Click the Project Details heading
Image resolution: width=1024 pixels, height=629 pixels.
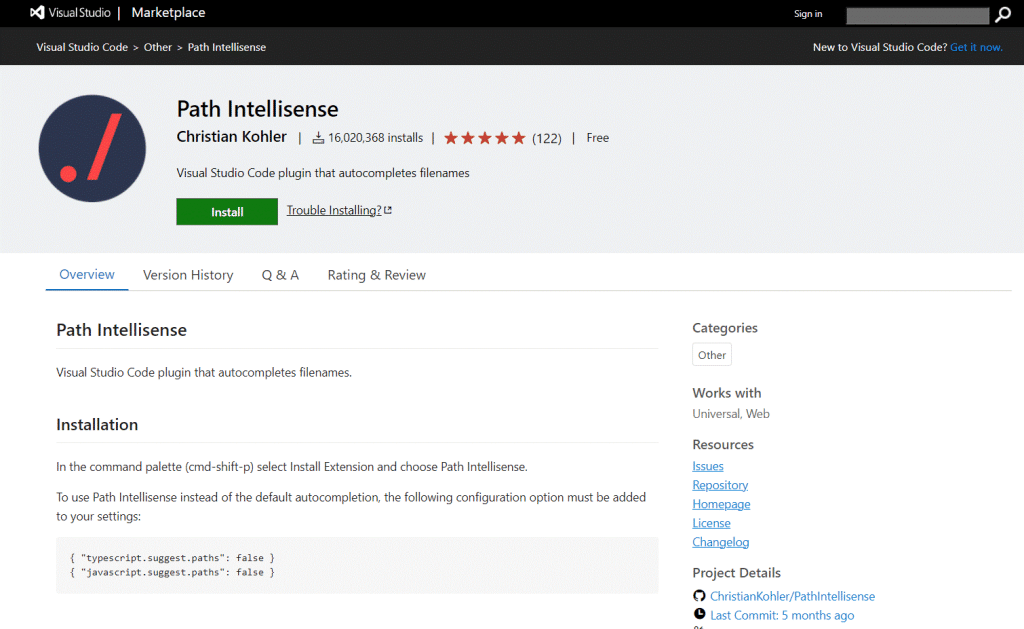pyautogui.click(x=737, y=573)
